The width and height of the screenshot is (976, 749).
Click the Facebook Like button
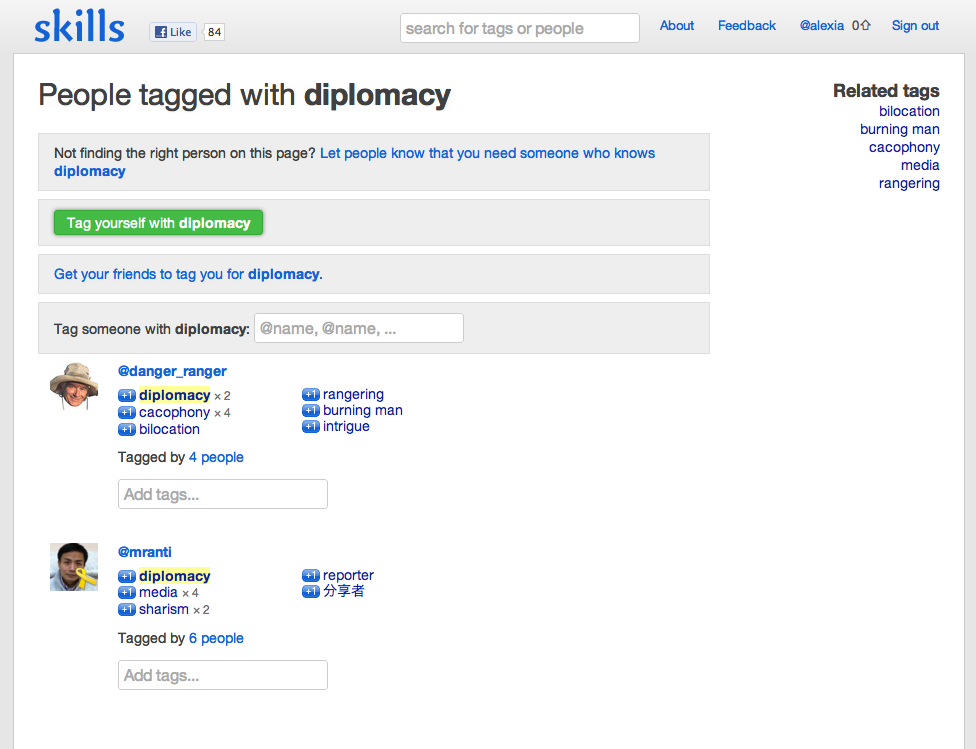(173, 32)
